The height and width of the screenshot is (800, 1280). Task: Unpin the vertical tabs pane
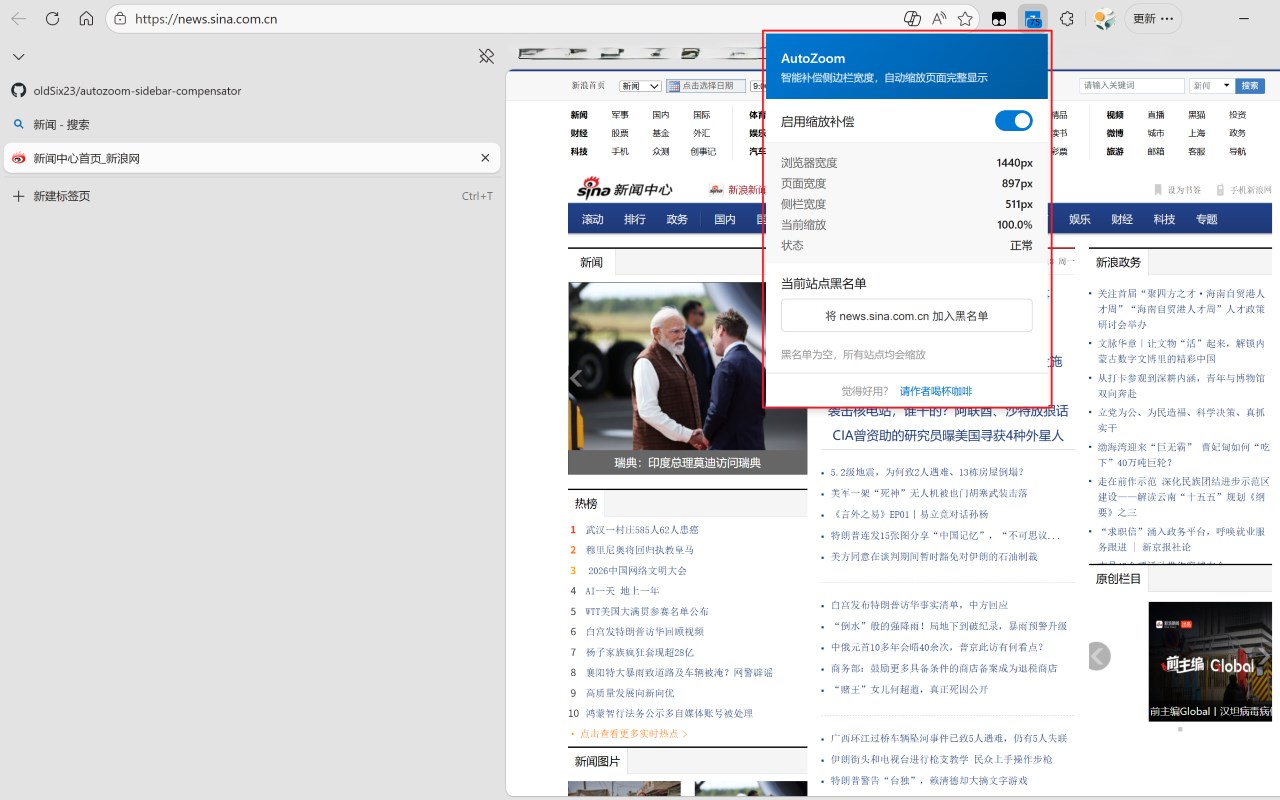(x=487, y=56)
